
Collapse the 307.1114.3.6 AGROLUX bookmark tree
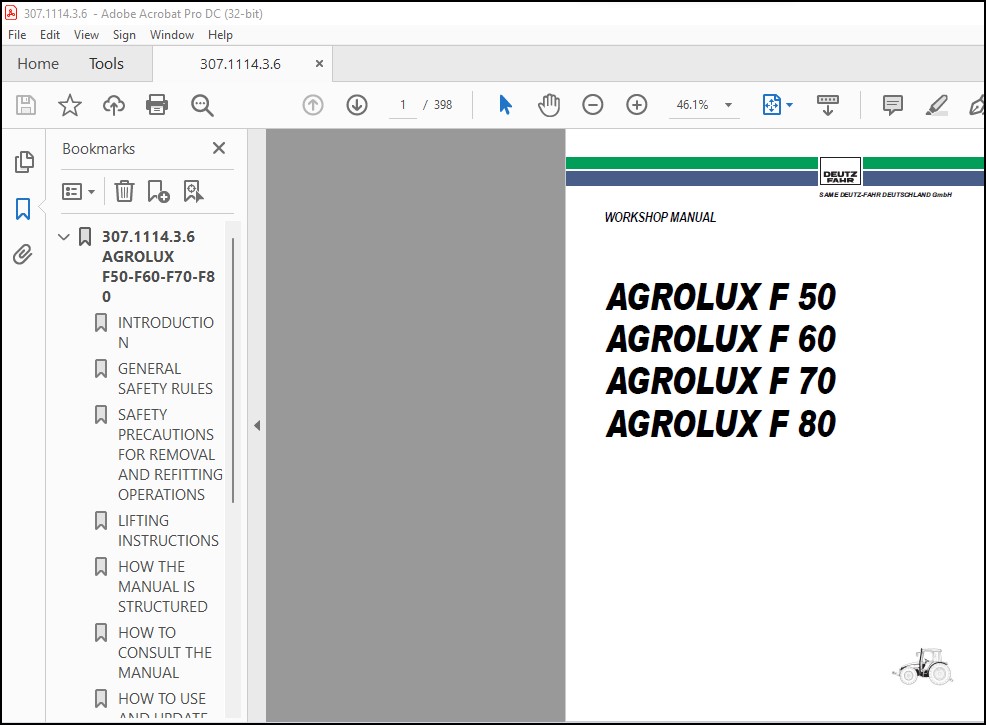point(64,237)
